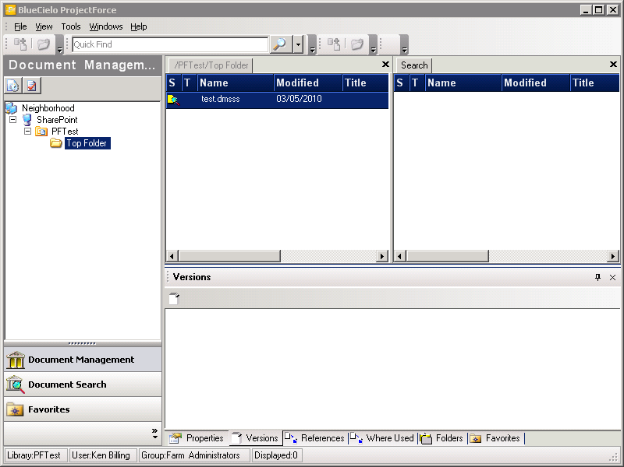624x467 pixels.
Task: Click Group:Farm Administrators in status bar
Action: [194, 455]
